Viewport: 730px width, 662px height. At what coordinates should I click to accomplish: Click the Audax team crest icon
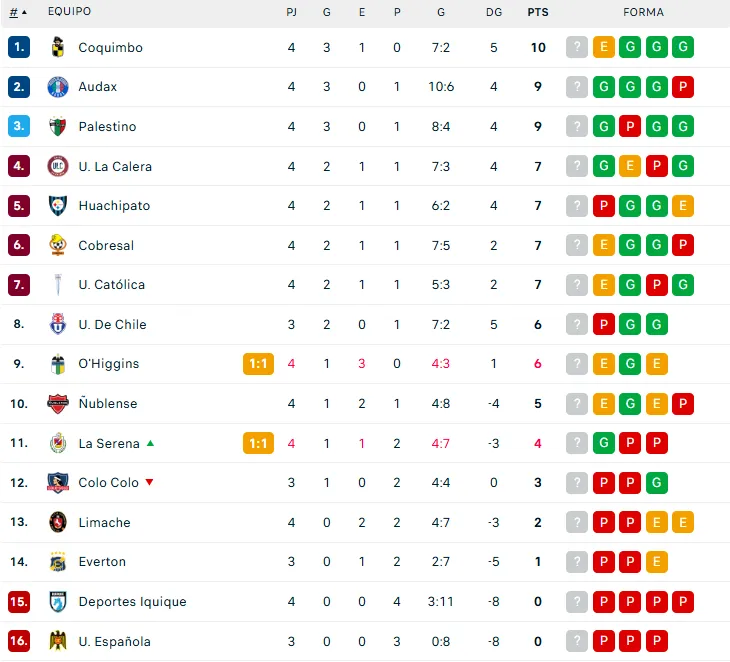point(57,87)
